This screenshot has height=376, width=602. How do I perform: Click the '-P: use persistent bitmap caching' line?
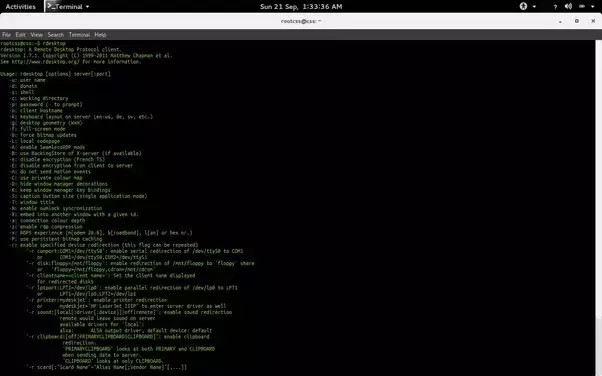pyautogui.click(x=56, y=239)
